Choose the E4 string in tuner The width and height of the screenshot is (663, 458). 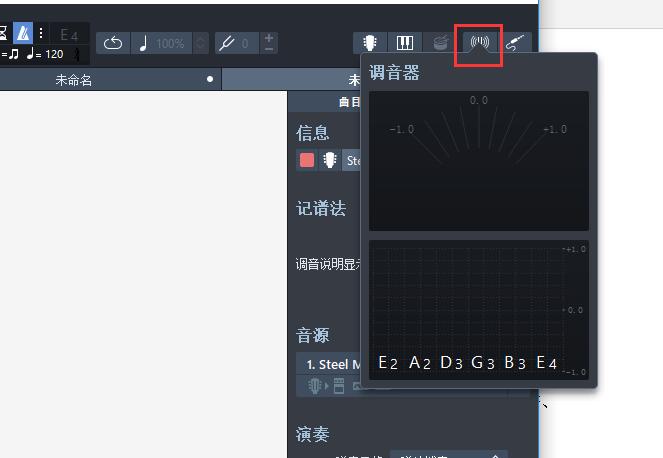[x=546, y=363]
